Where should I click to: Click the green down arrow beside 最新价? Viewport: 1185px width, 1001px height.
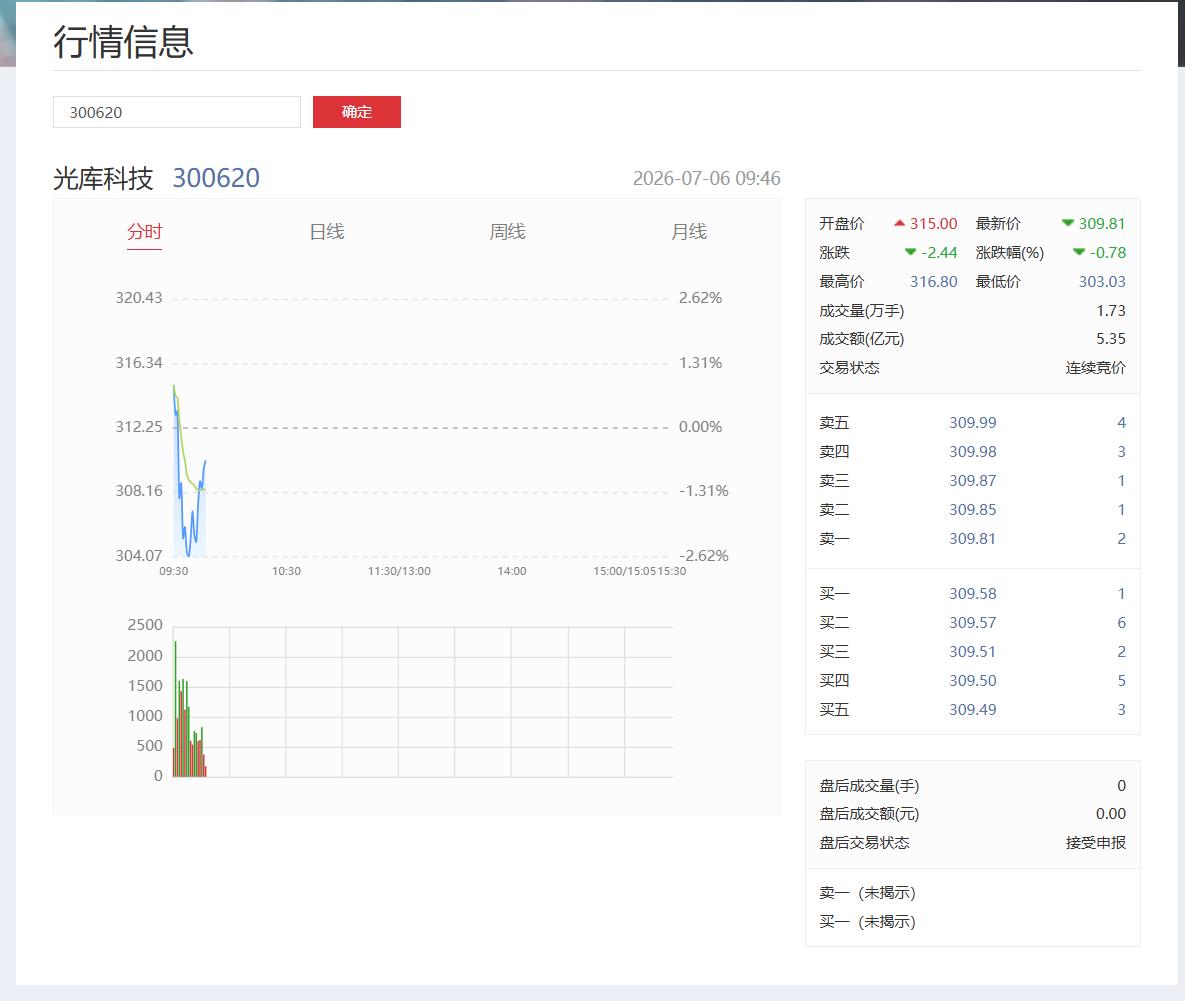pyautogui.click(x=1068, y=223)
